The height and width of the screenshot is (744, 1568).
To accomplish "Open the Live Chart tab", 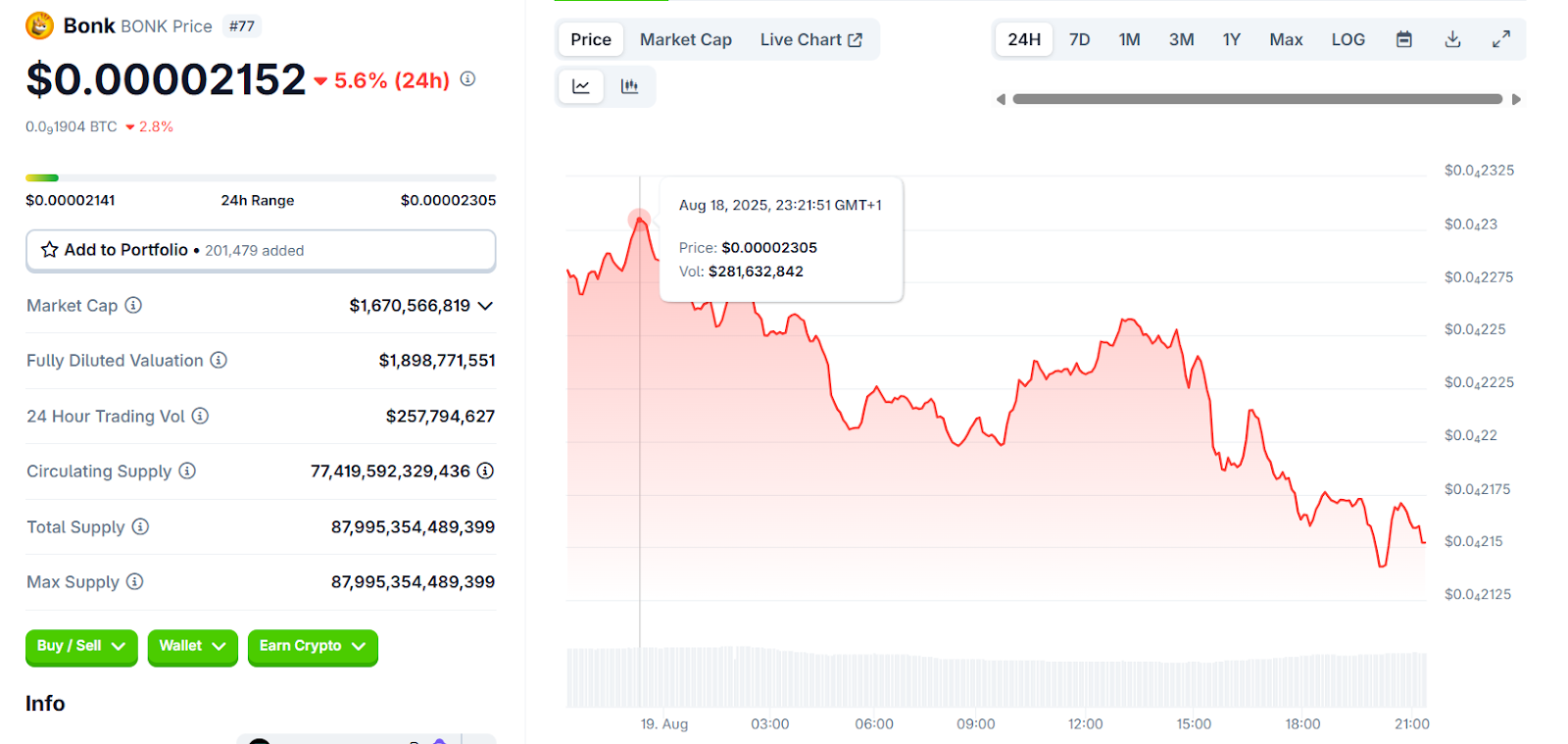I will [x=810, y=39].
